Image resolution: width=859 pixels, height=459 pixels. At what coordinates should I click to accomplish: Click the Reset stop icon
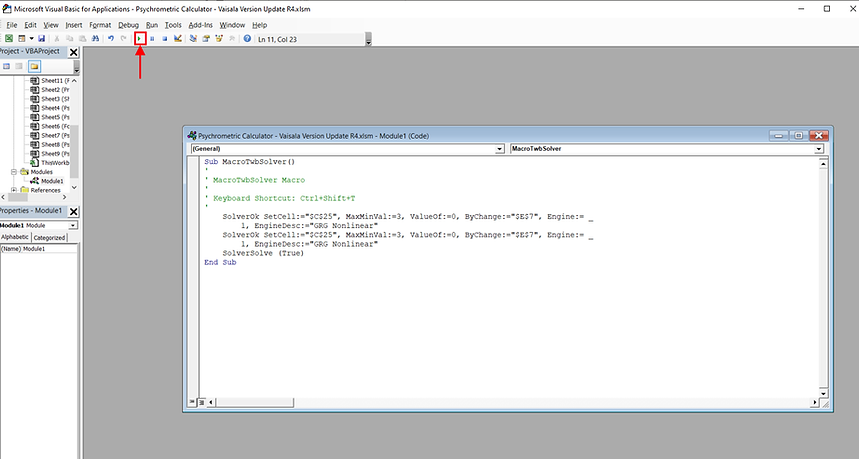164,39
